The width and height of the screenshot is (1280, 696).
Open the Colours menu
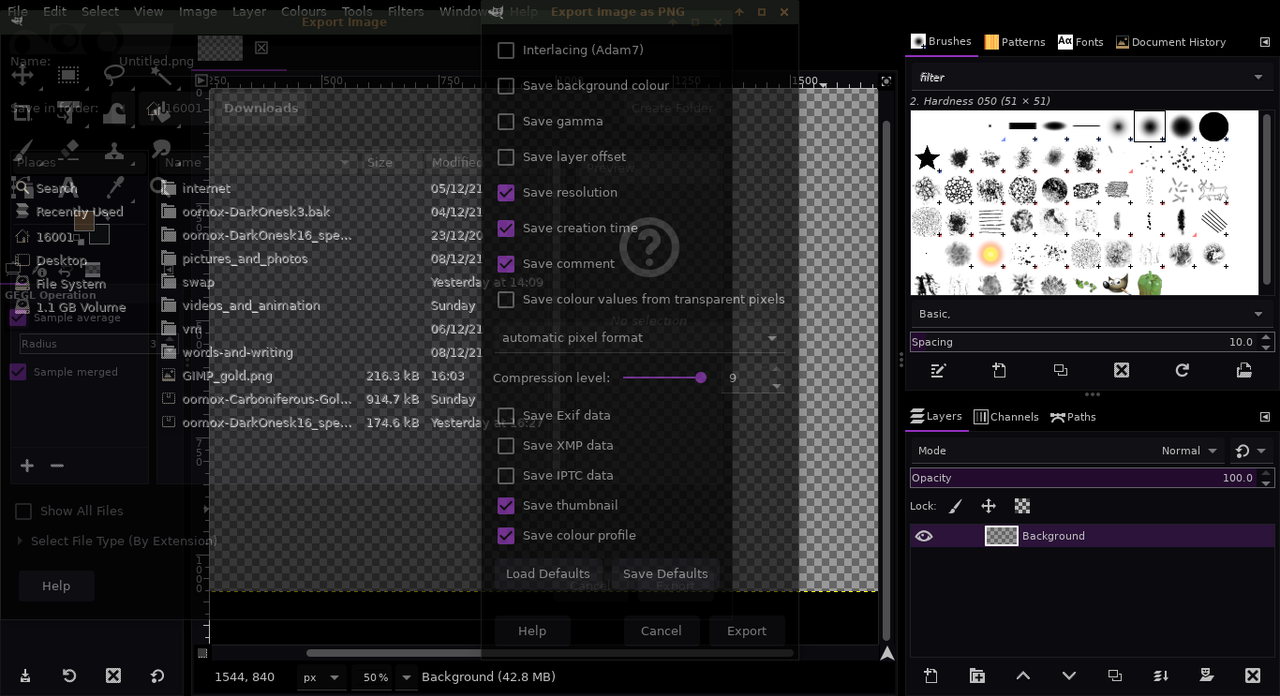tap(303, 12)
